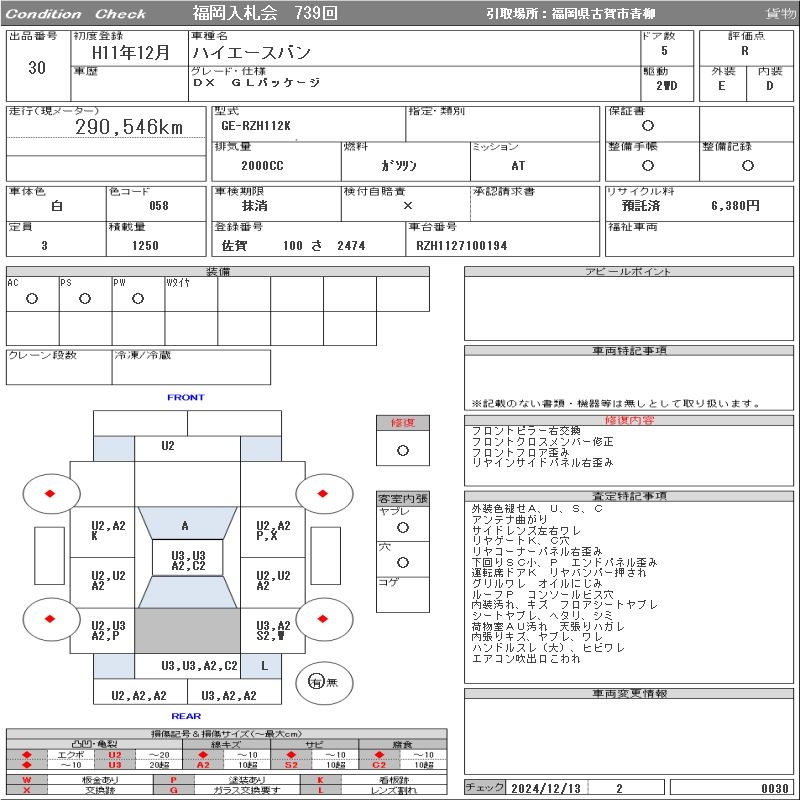Screen dimensions: 800x800
Task: Toggle the ヤブレ interior tear circle
Action: click(403, 526)
